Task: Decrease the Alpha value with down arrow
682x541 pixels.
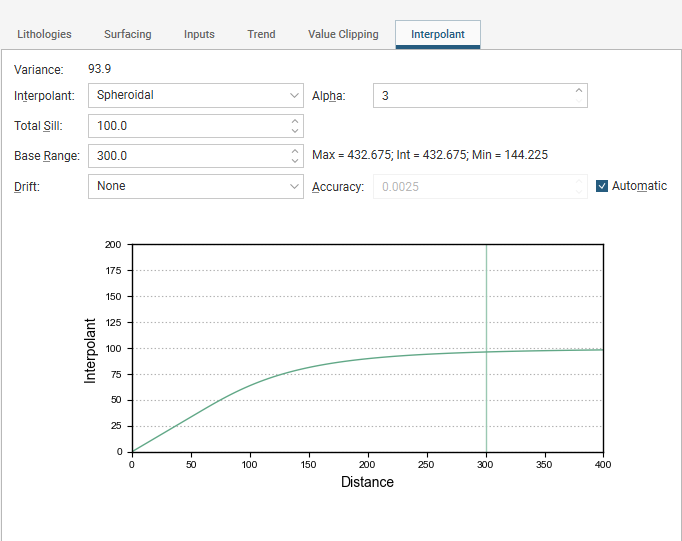Action: coord(578,100)
